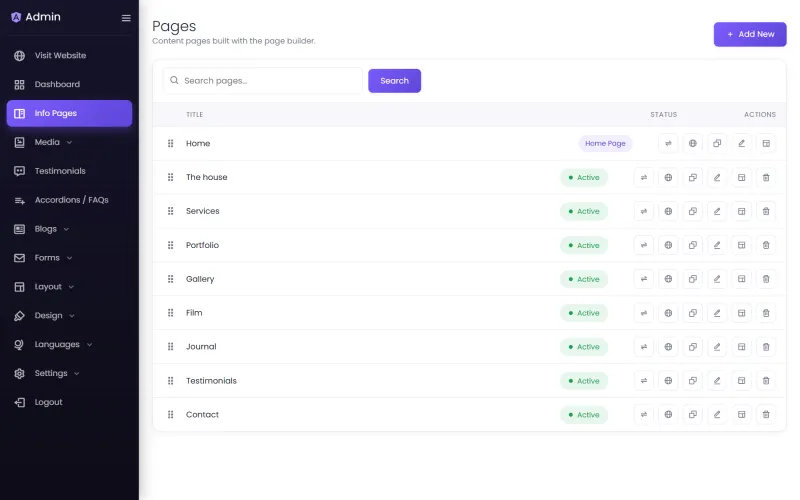Click the Add New button
800x500 pixels.
pos(749,34)
